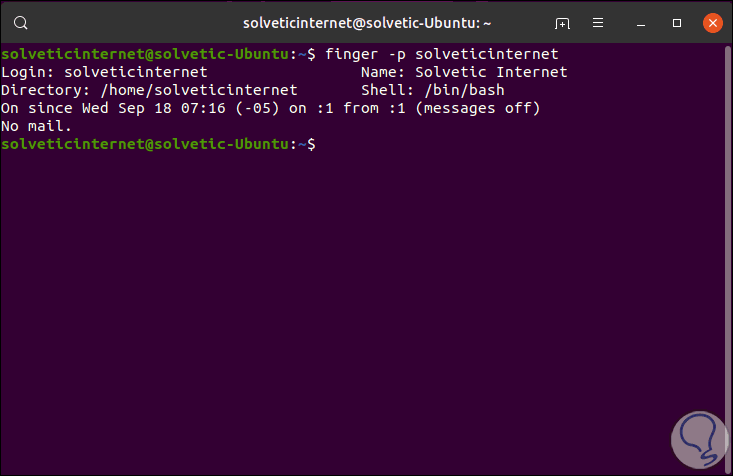Click the Name: Solvetic Internet text
The height and width of the screenshot is (476, 733).
coord(463,72)
